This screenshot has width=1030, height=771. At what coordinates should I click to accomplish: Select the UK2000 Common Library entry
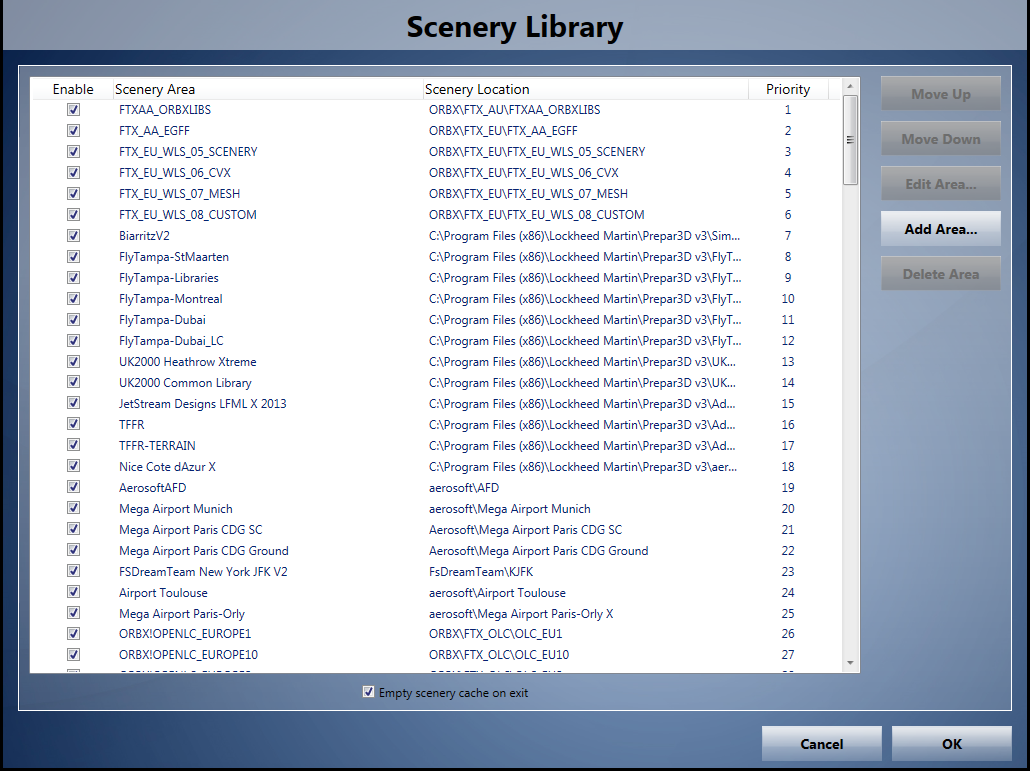tap(185, 383)
